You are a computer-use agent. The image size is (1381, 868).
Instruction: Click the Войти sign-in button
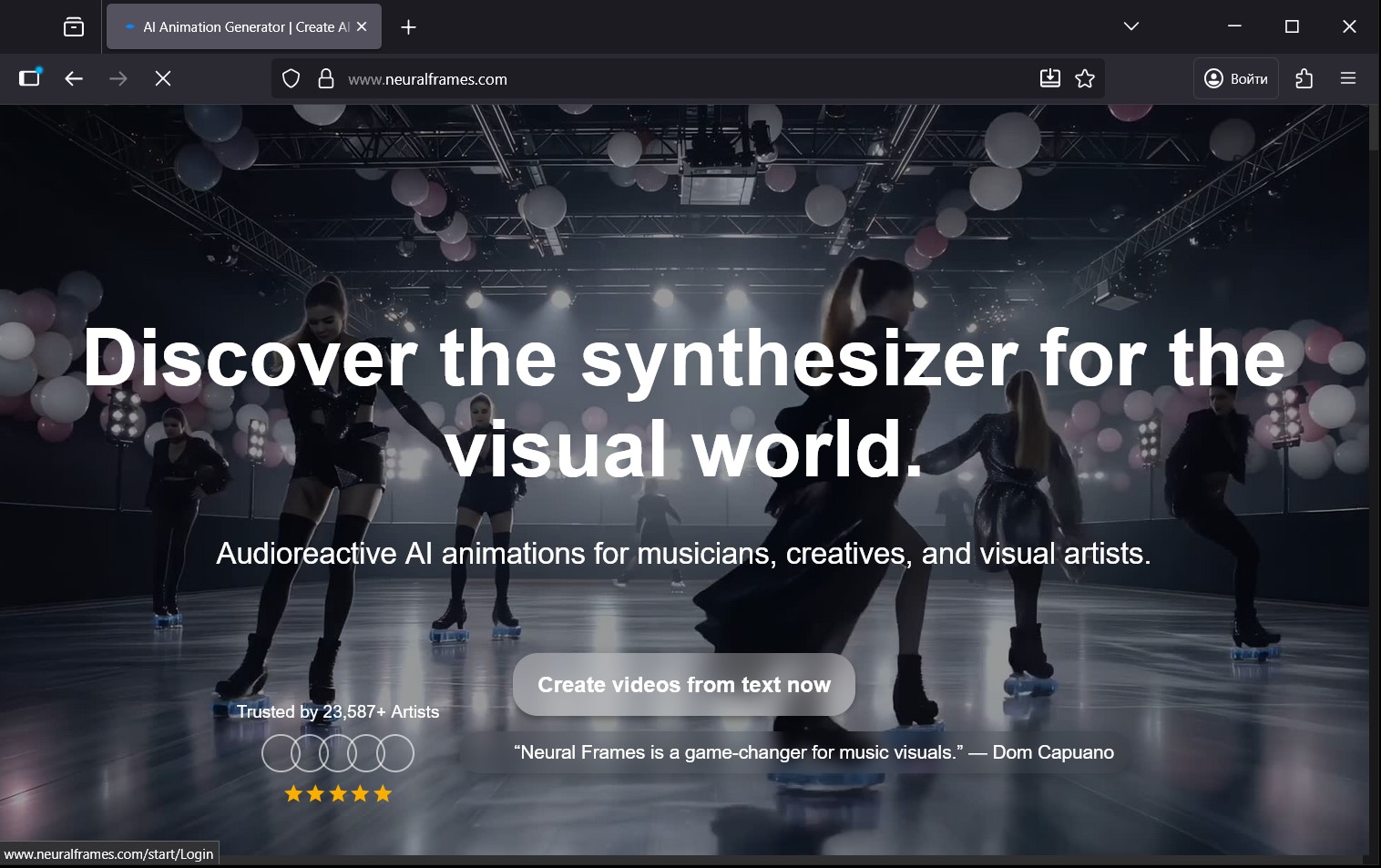[x=1236, y=78]
